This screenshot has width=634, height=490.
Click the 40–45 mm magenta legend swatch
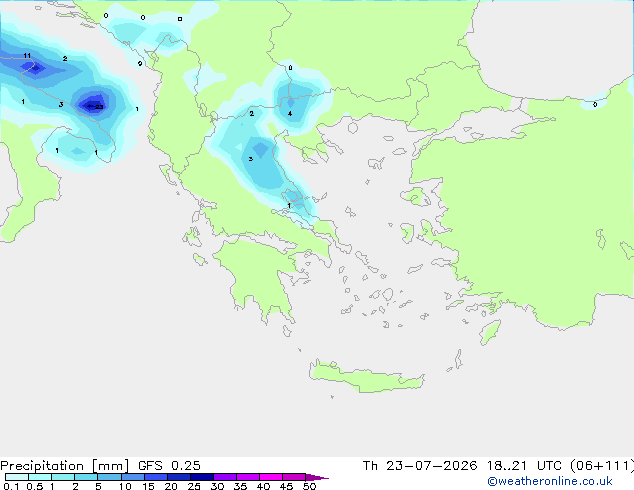pyautogui.click(x=271, y=477)
